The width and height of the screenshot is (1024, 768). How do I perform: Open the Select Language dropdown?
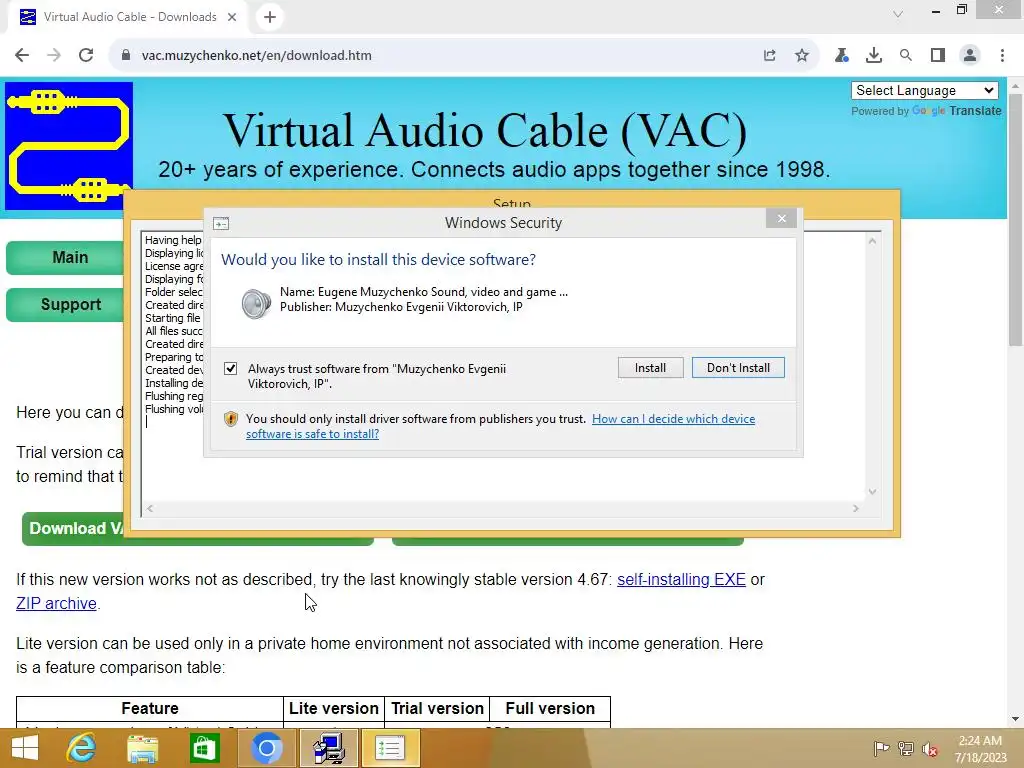click(925, 90)
